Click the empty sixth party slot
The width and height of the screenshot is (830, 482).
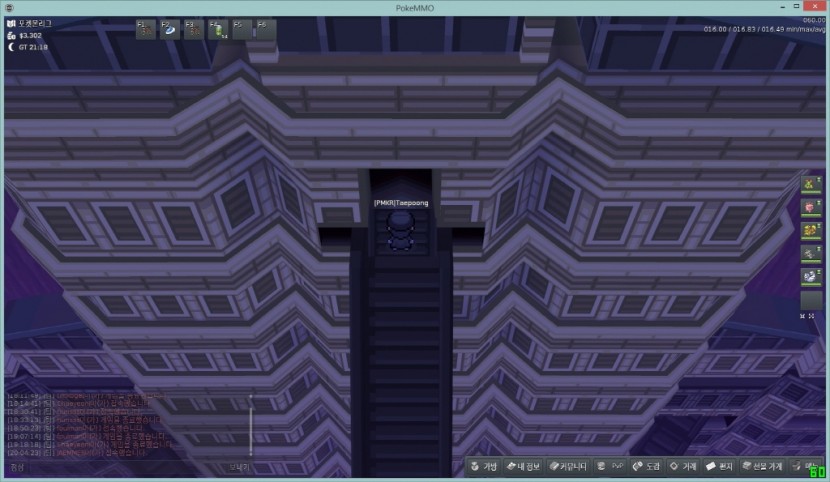point(811,299)
